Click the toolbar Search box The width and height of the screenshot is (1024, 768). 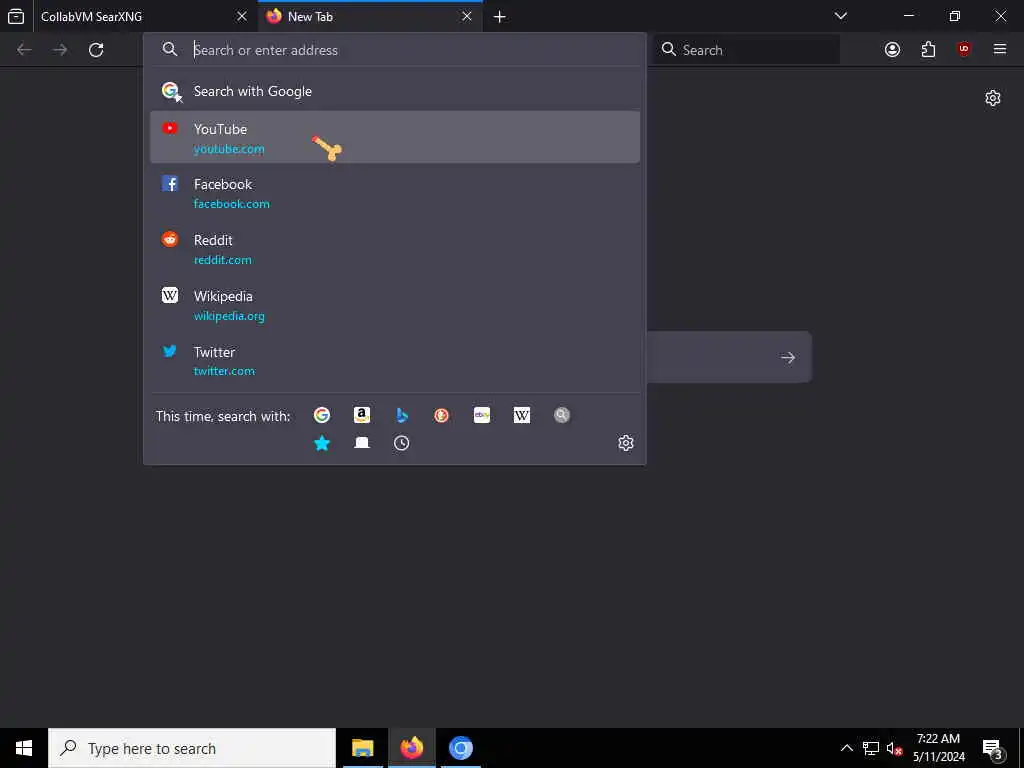(x=746, y=50)
